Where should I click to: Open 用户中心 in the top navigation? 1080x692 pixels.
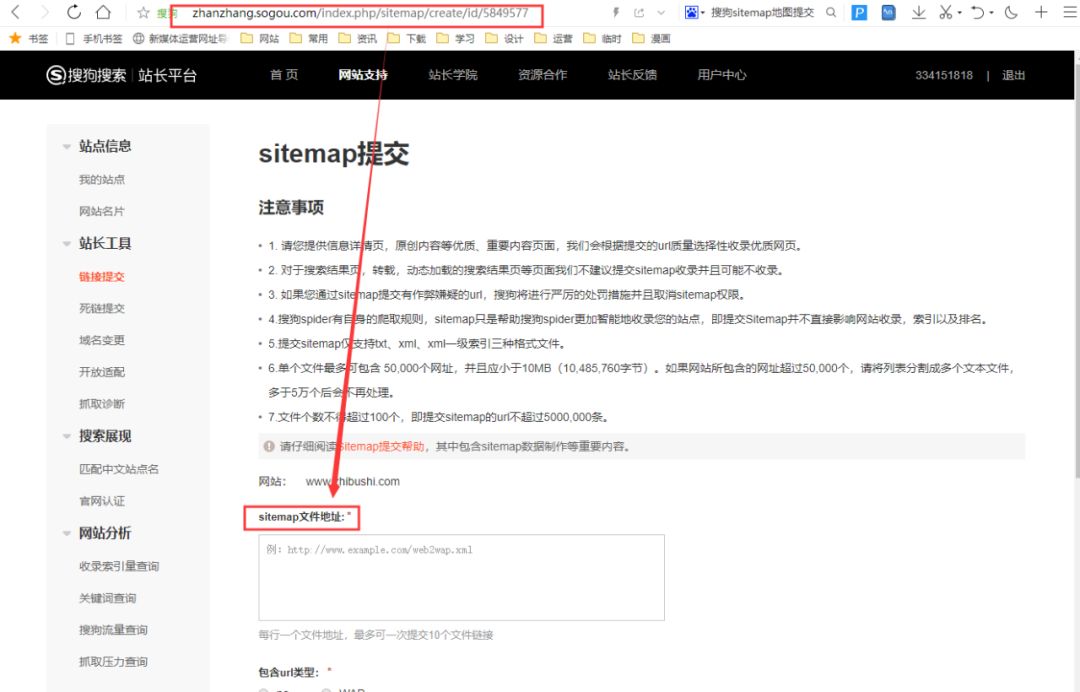click(x=721, y=75)
